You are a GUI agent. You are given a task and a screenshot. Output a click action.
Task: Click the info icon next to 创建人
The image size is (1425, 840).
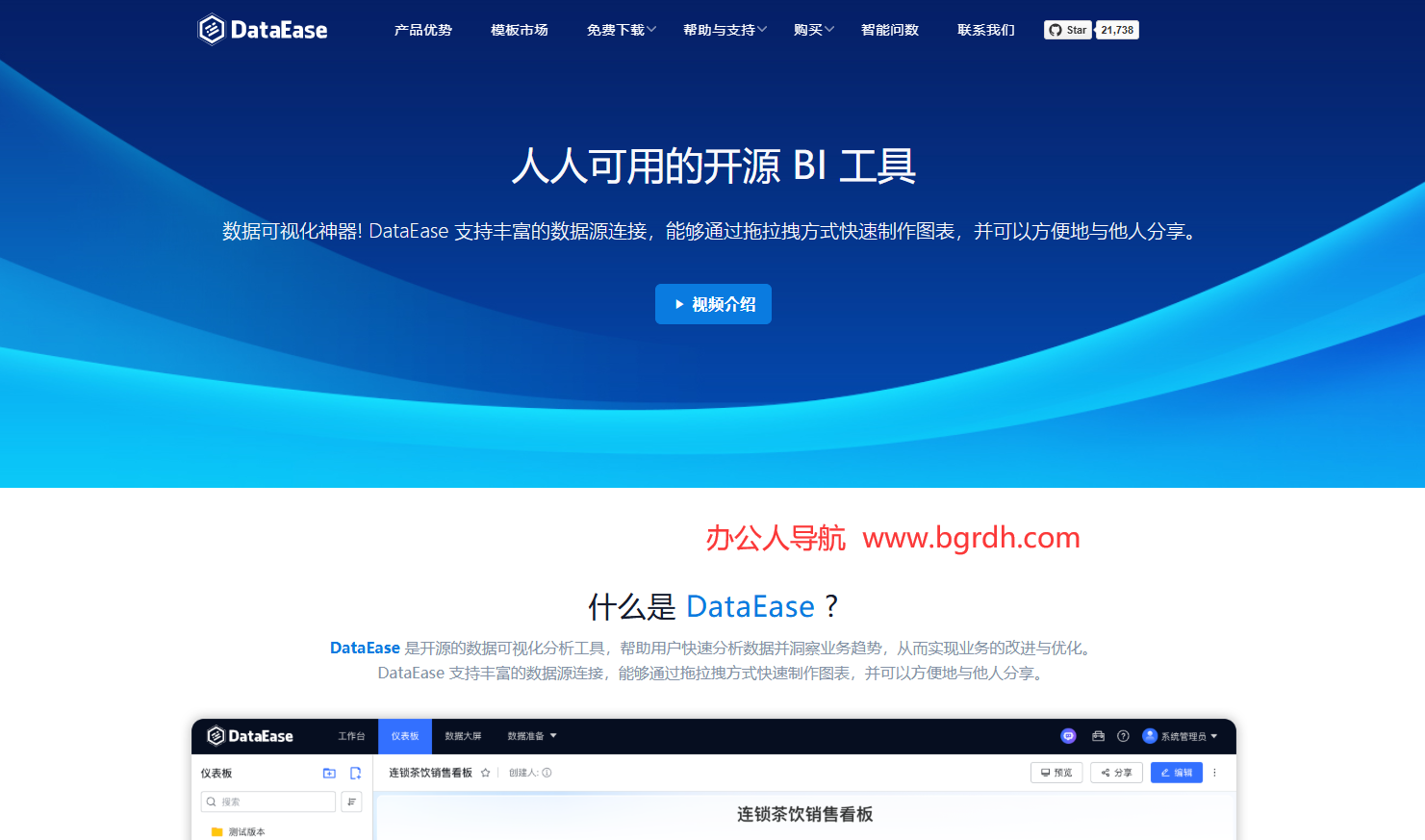pos(547,773)
